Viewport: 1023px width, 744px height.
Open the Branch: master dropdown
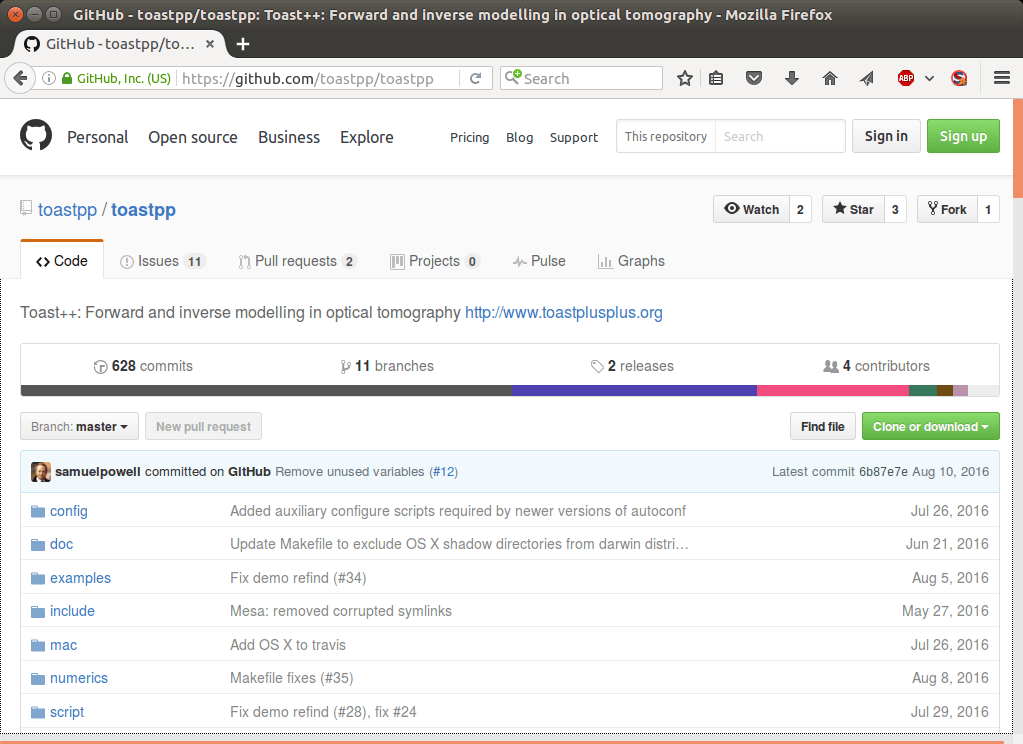click(79, 426)
